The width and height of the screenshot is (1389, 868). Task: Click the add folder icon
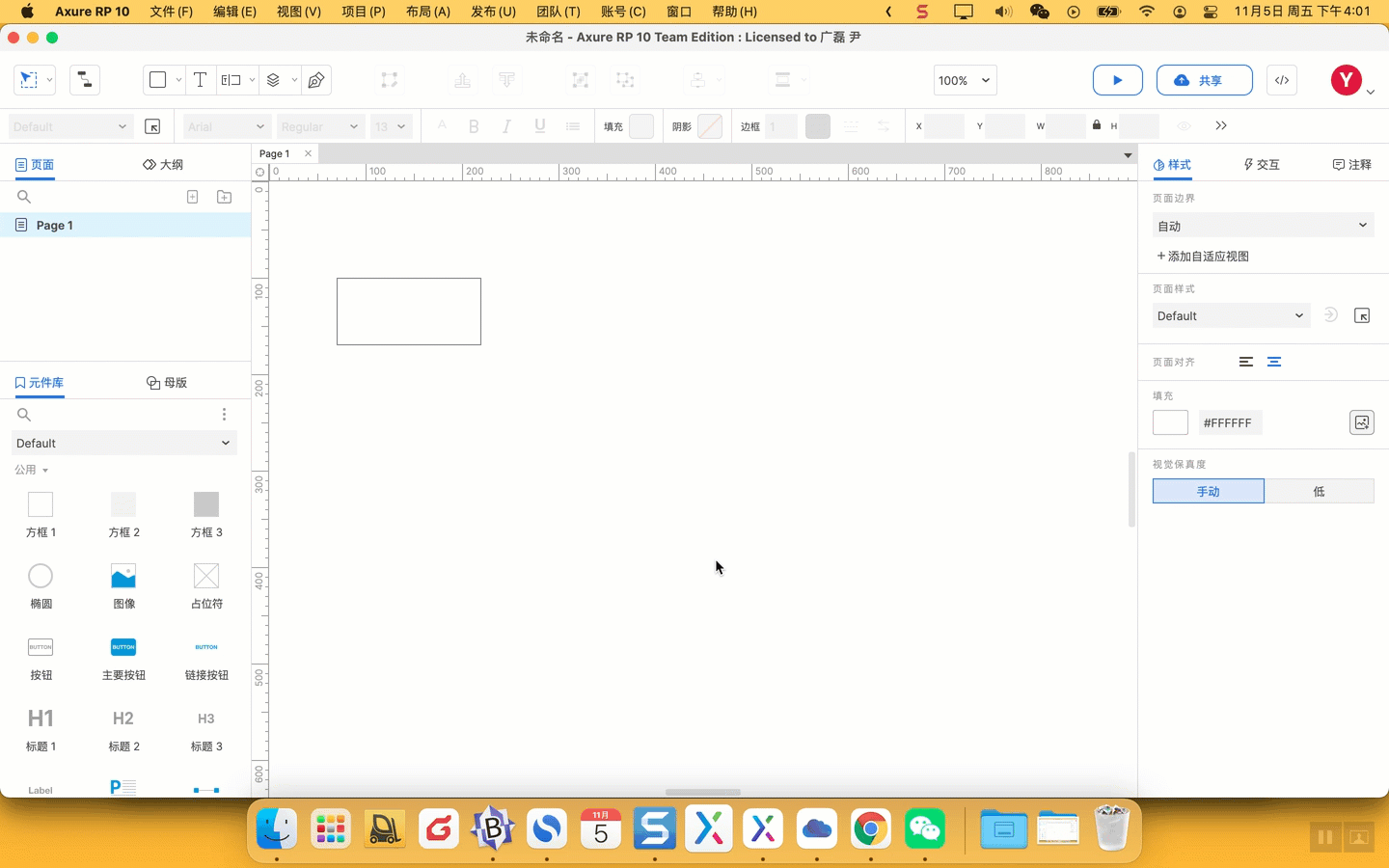(224, 197)
